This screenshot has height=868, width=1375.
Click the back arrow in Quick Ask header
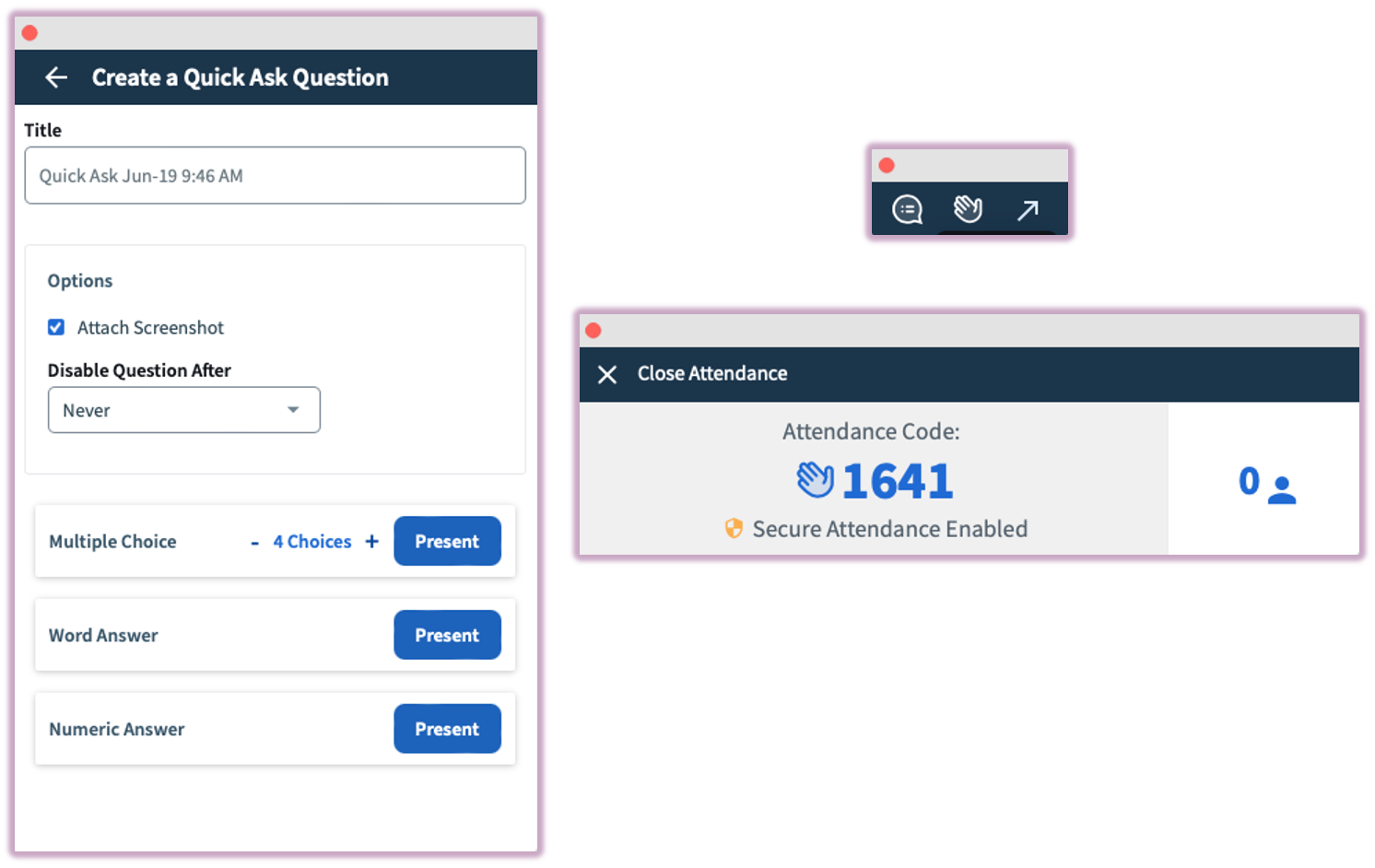pyautogui.click(x=56, y=77)
